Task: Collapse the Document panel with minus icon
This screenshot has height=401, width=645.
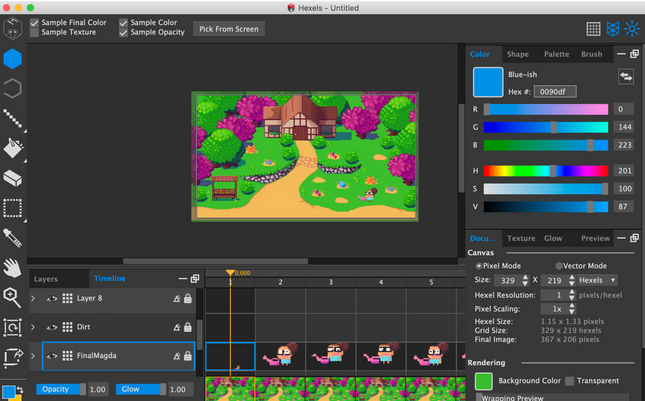Action: (621, 238)
